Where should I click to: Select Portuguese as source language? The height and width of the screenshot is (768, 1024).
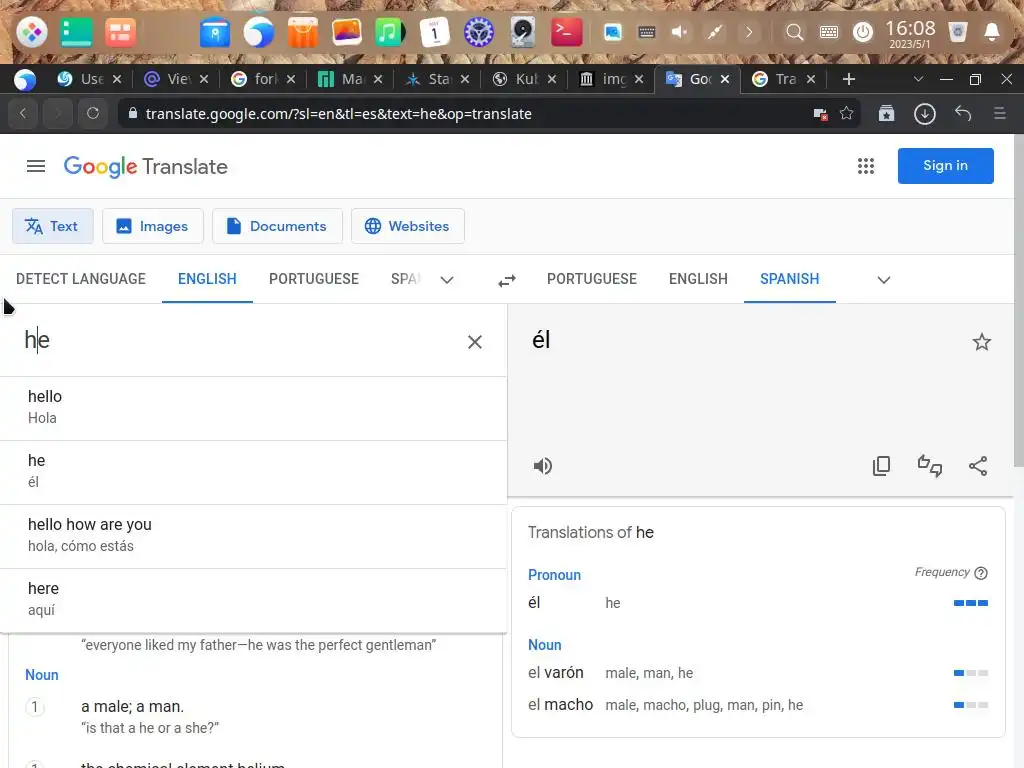coord(314,279)
